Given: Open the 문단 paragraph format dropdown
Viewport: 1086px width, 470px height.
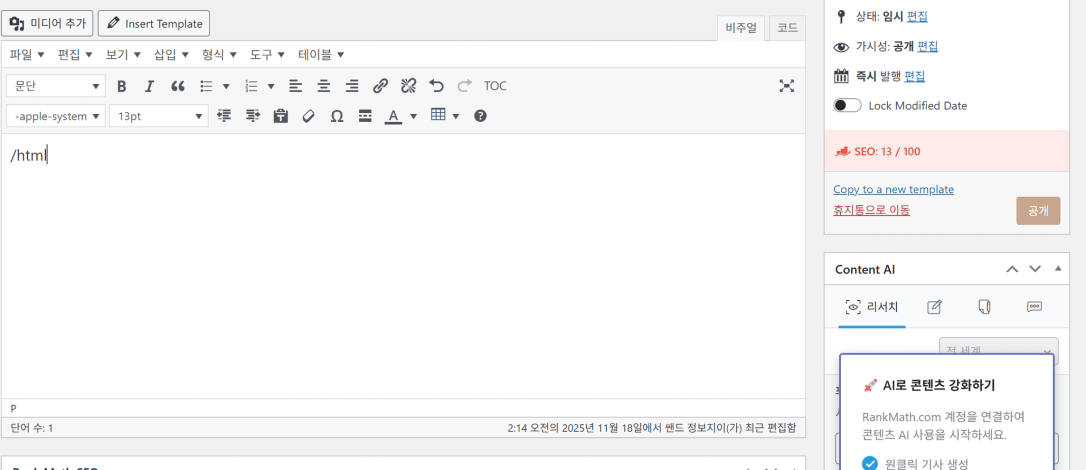Looking at the screenshot, I should tap(56, 87).
